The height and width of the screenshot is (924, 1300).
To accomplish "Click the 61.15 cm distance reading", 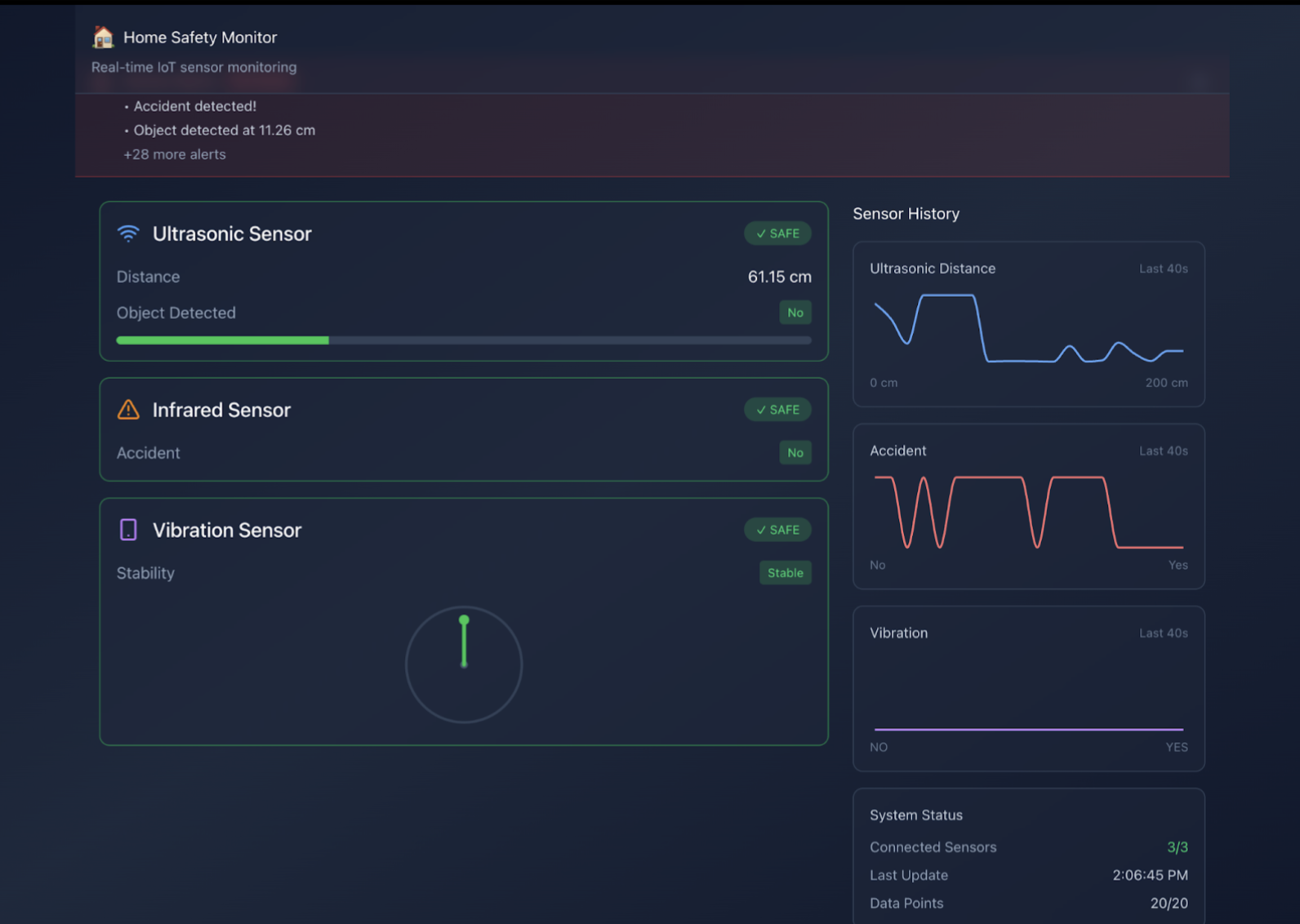I will (x=779, y=277).
